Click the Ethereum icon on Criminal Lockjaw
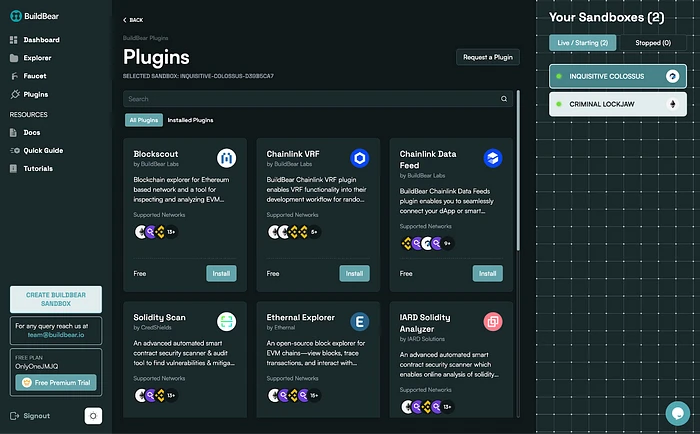Image resolution: width=700 pixels, height=434 pixels. 672,104
